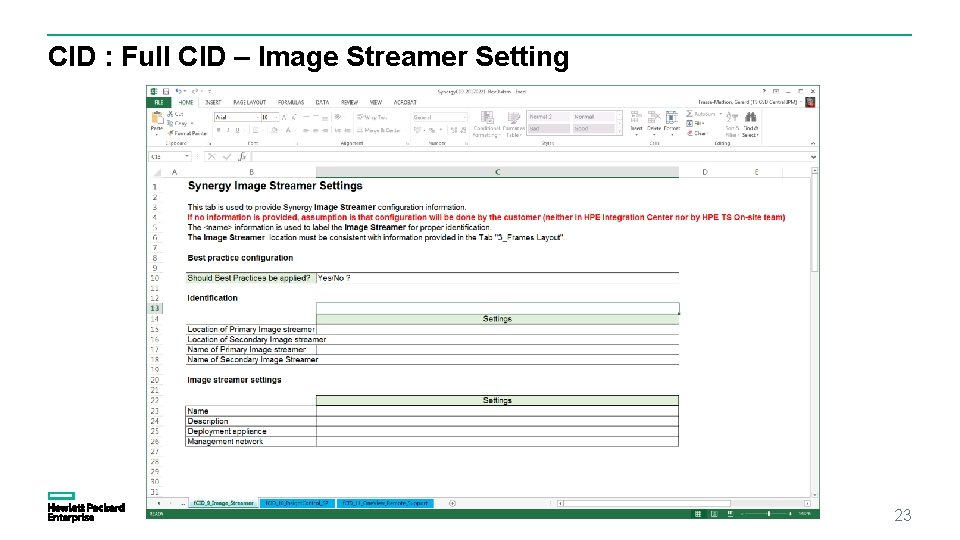Select FCID_10_Insight Control sheet tab
The image size is (960, 540).
coord(297,503)
